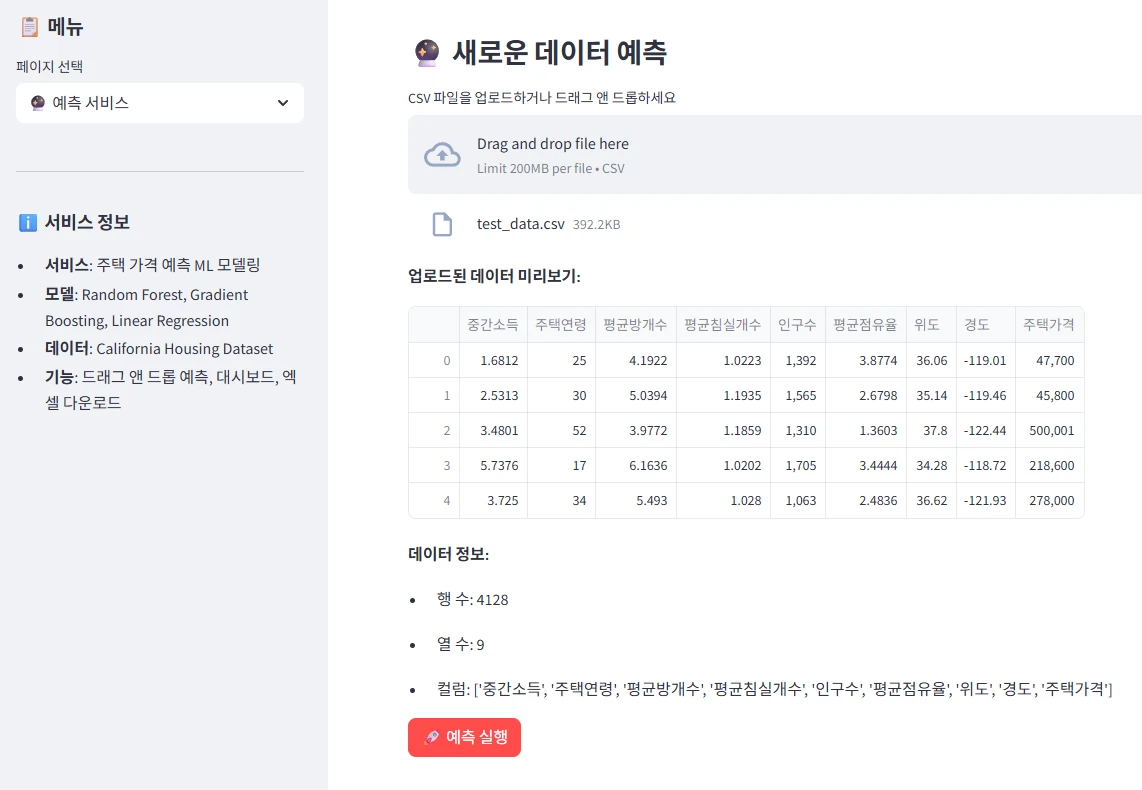Click the 인구수 column header
This screenshot has width=1142, height=790.
click(x=797, y=325)
